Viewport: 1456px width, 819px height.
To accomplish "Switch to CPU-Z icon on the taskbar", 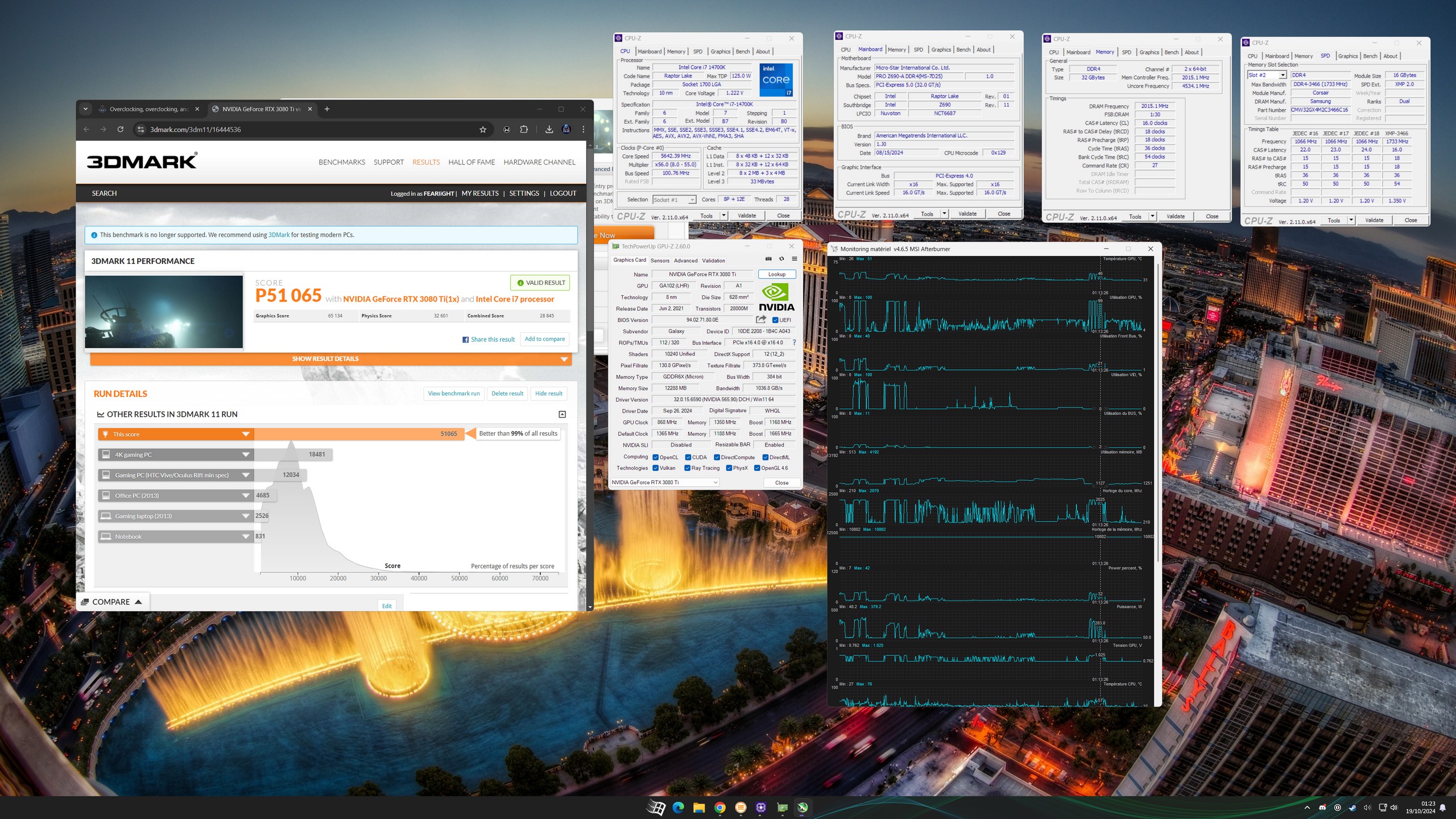I will pyautogui.click(x=761, y=808).
